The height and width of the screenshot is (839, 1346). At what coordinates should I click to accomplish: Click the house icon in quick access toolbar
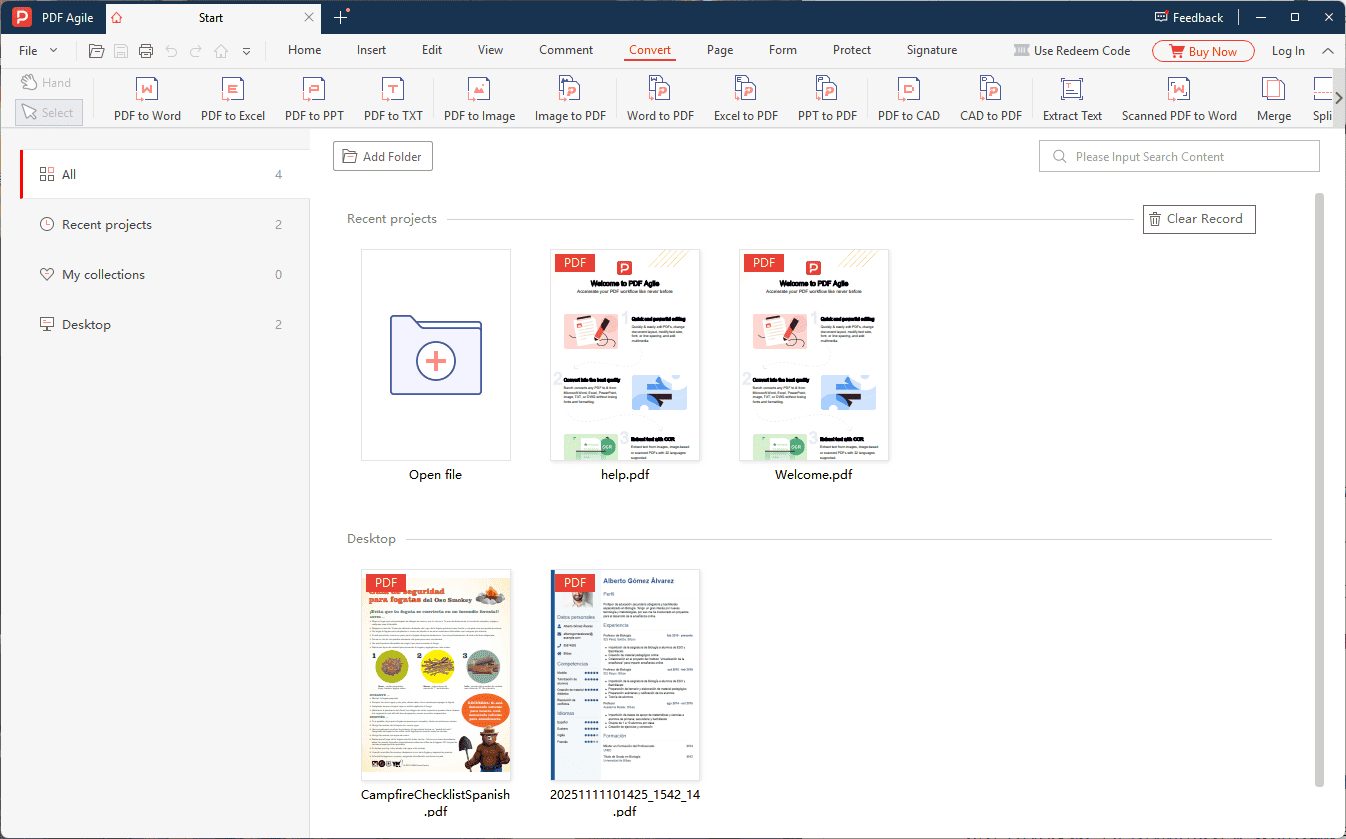pyautogui.click(x=221, y=51)
